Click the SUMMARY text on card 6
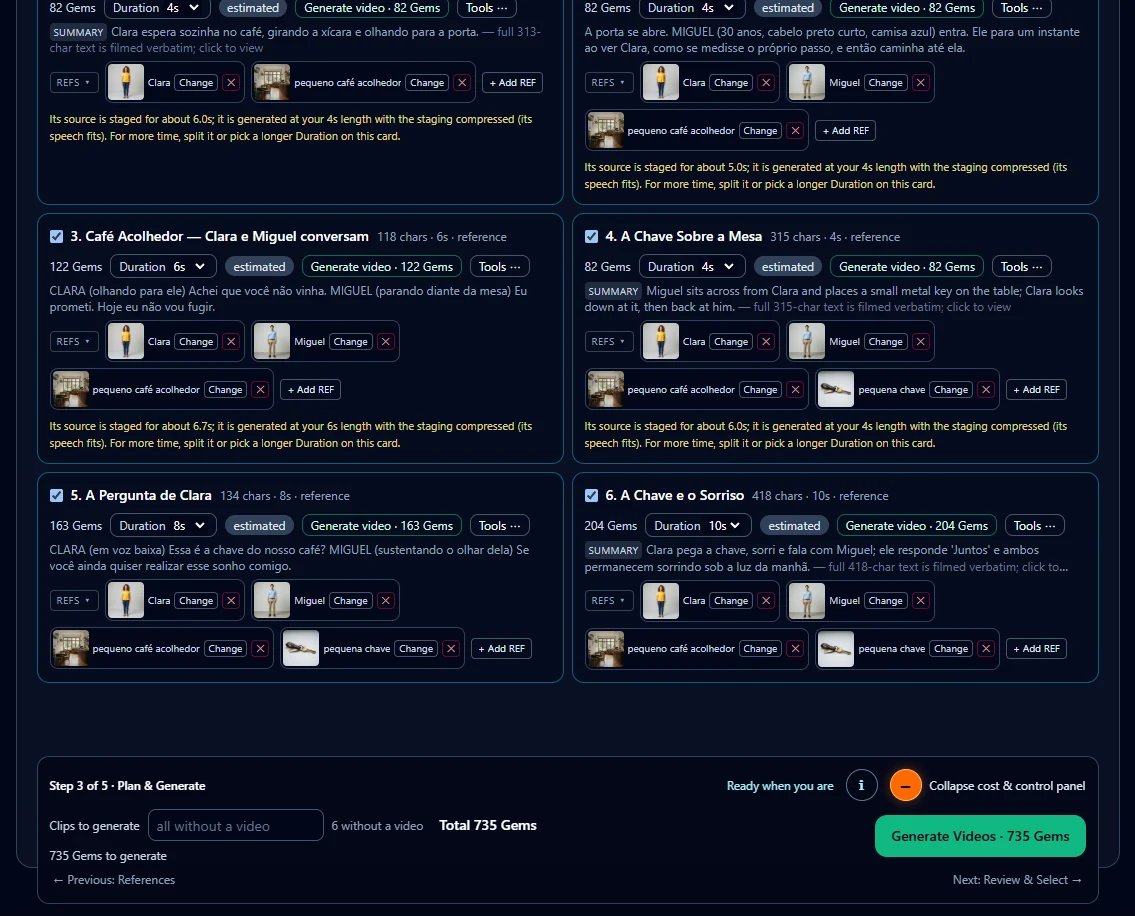 (x=612, y=550)
